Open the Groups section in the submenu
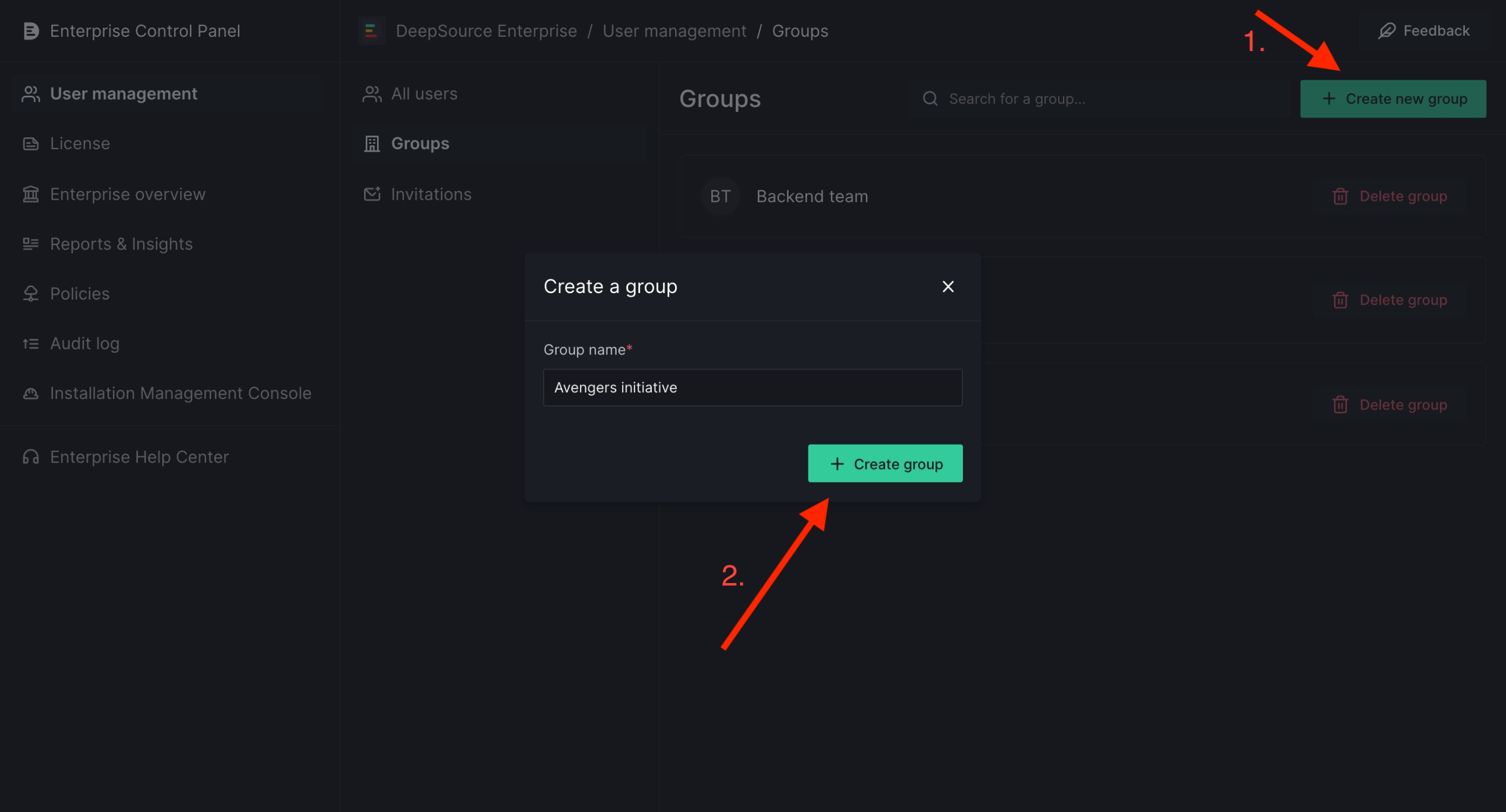Image resolution: width=1506 pixels, height=812 pixels. 420,143
